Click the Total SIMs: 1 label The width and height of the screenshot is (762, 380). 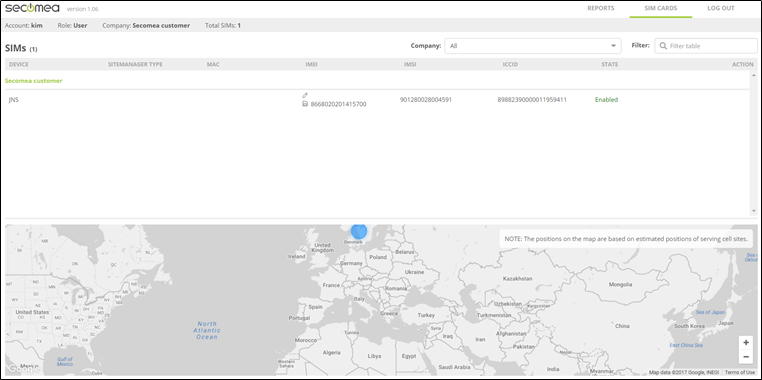[x=223, y=25]
